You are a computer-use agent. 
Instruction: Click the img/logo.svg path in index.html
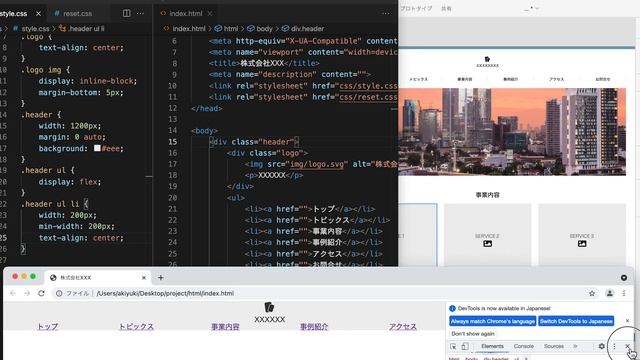click(x=317, y=164)
